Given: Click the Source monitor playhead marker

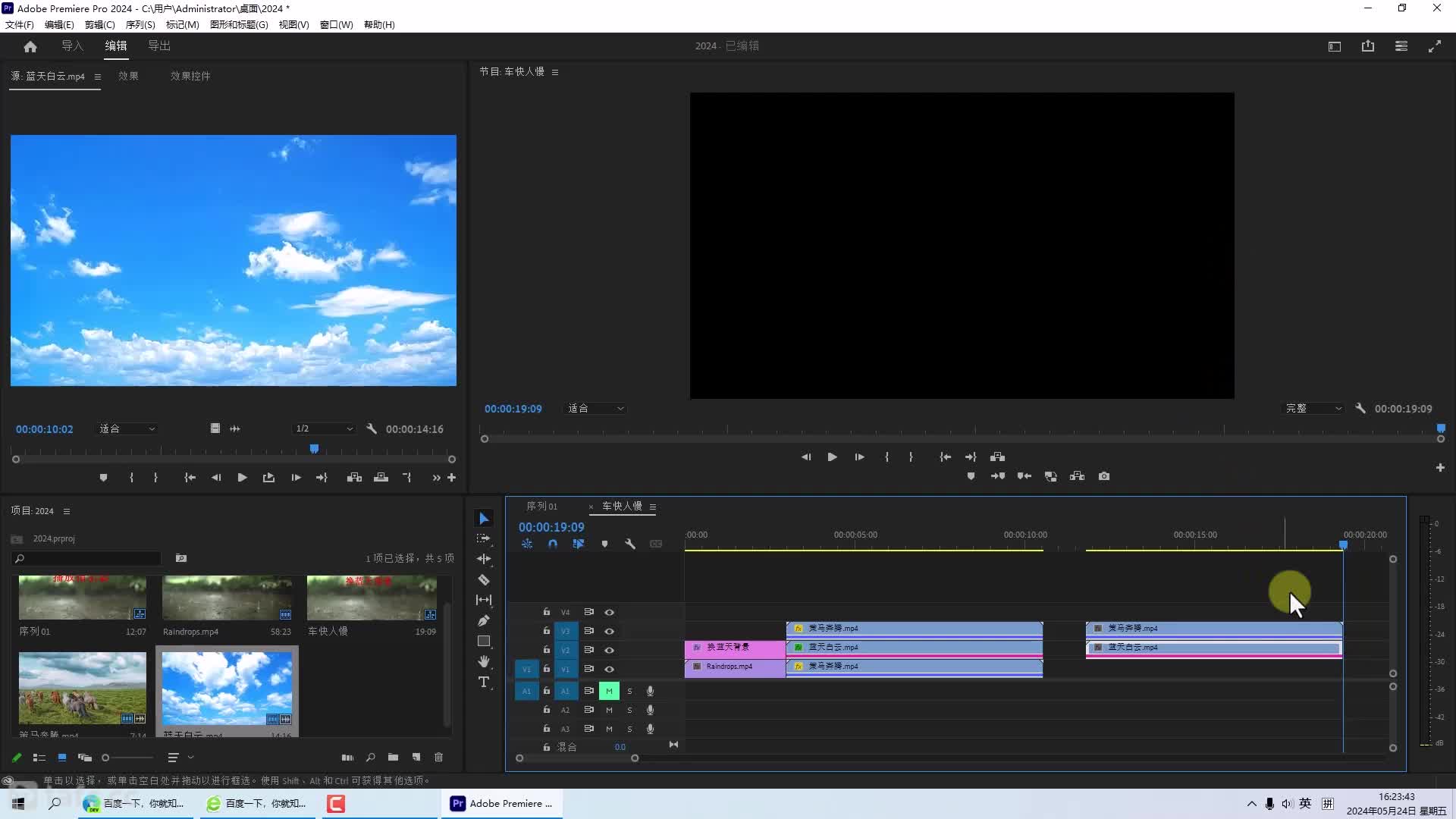Looking at the screenshot, I should tap(314, 449).
